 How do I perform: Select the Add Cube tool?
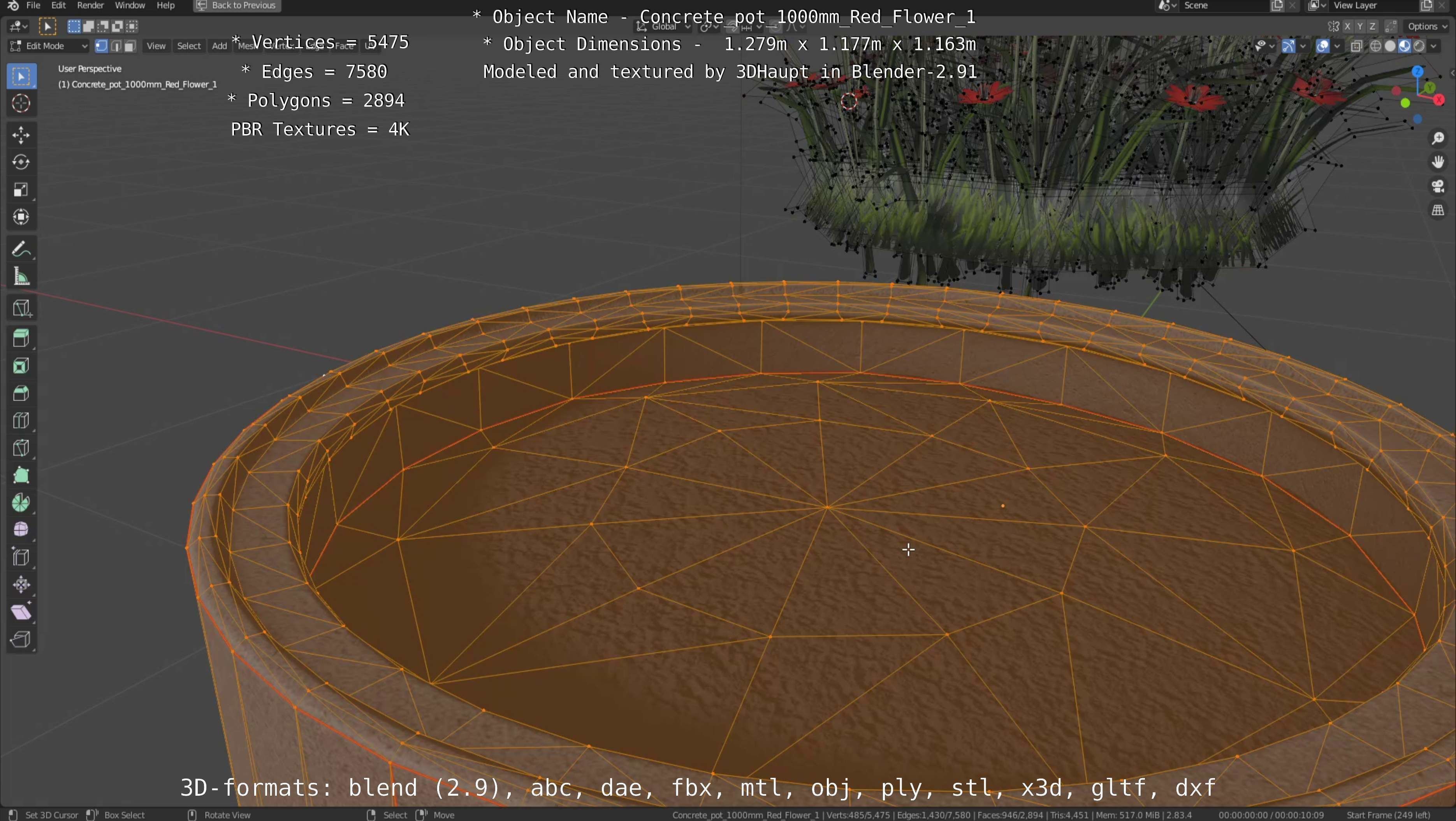pyautogui.click(x=21, y=308)
